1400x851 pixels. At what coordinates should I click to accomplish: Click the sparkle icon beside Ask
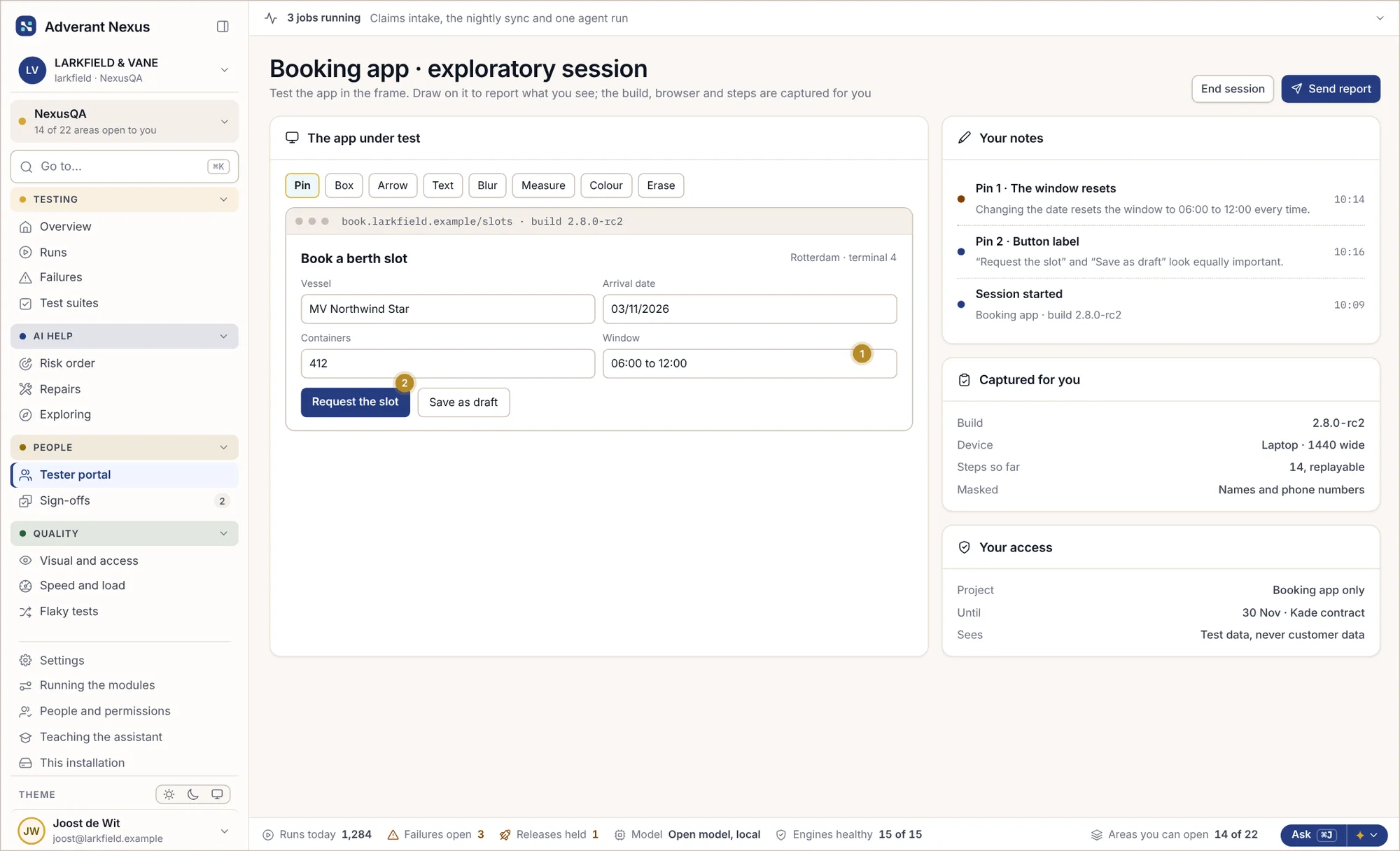[1360, 835]
